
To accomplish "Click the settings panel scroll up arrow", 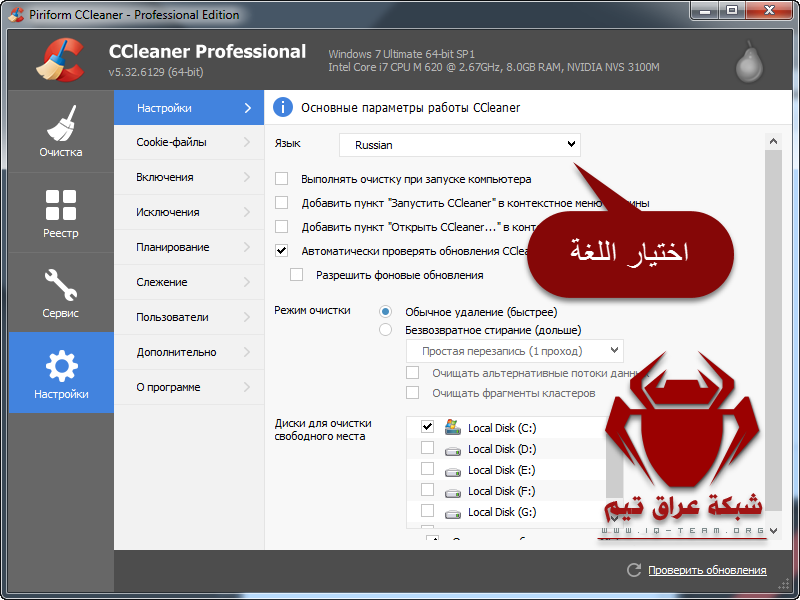I will [x=773, y=141].
